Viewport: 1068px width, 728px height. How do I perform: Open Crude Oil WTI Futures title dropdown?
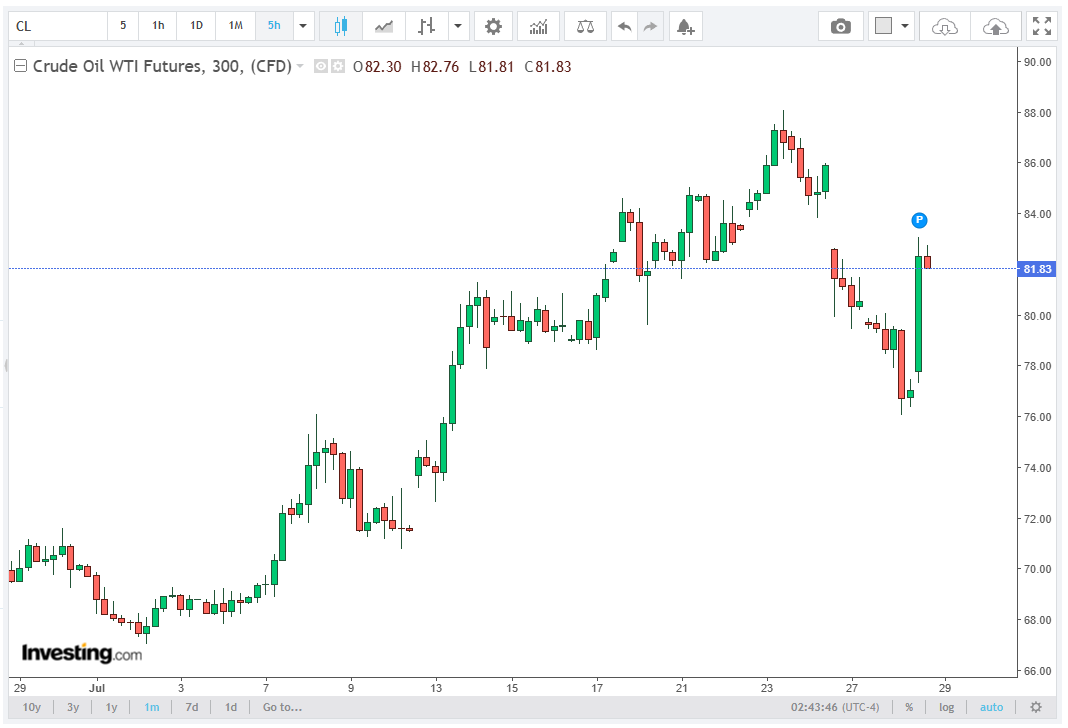click(x=300, y=66)
